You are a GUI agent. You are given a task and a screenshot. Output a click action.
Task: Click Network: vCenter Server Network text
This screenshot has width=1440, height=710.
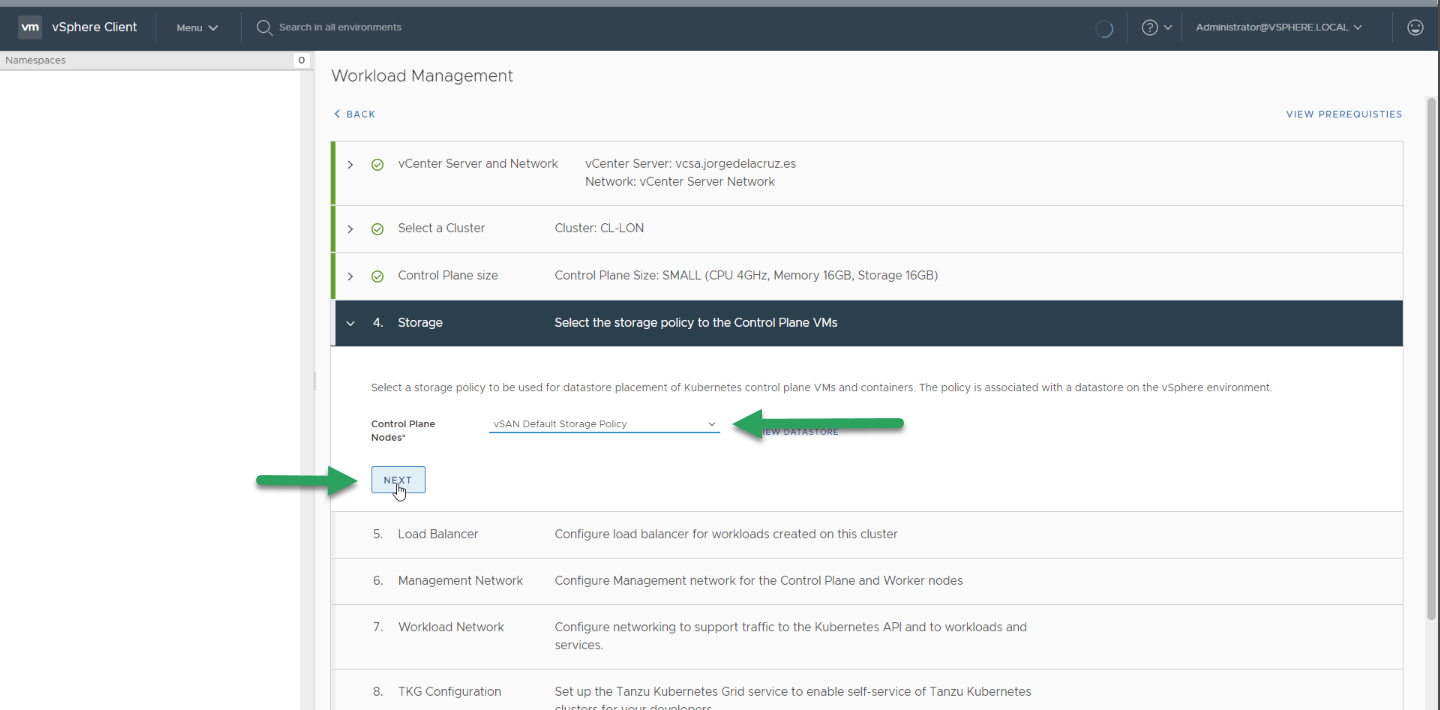(680, 182)
